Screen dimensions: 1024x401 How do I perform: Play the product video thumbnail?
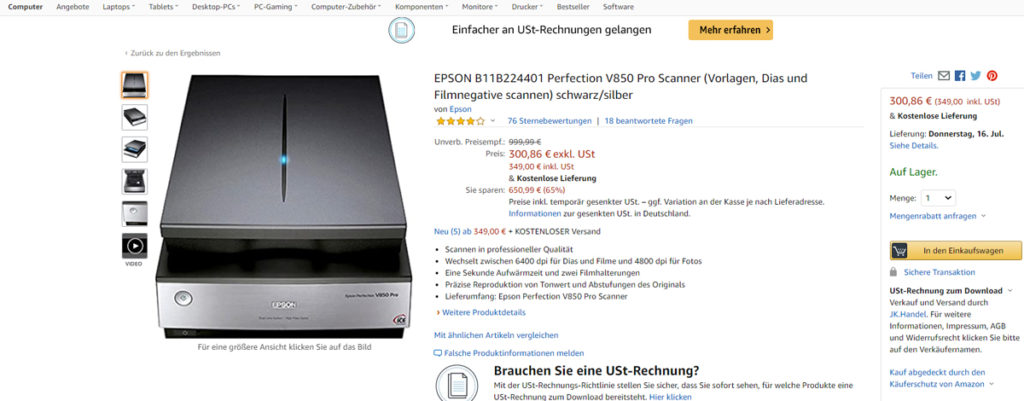click(134, 245)
